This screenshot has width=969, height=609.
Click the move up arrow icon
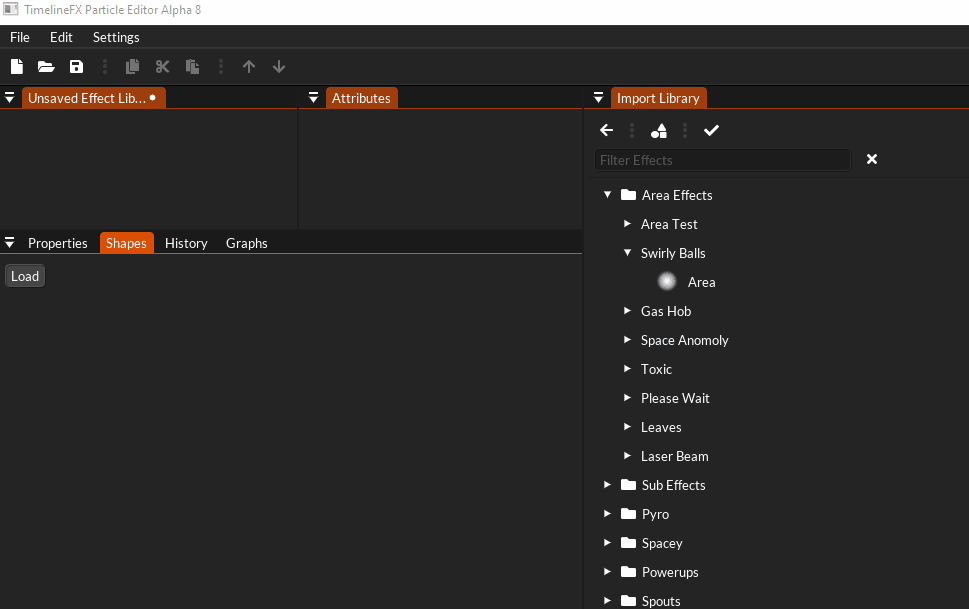click(x=249, y=67)
